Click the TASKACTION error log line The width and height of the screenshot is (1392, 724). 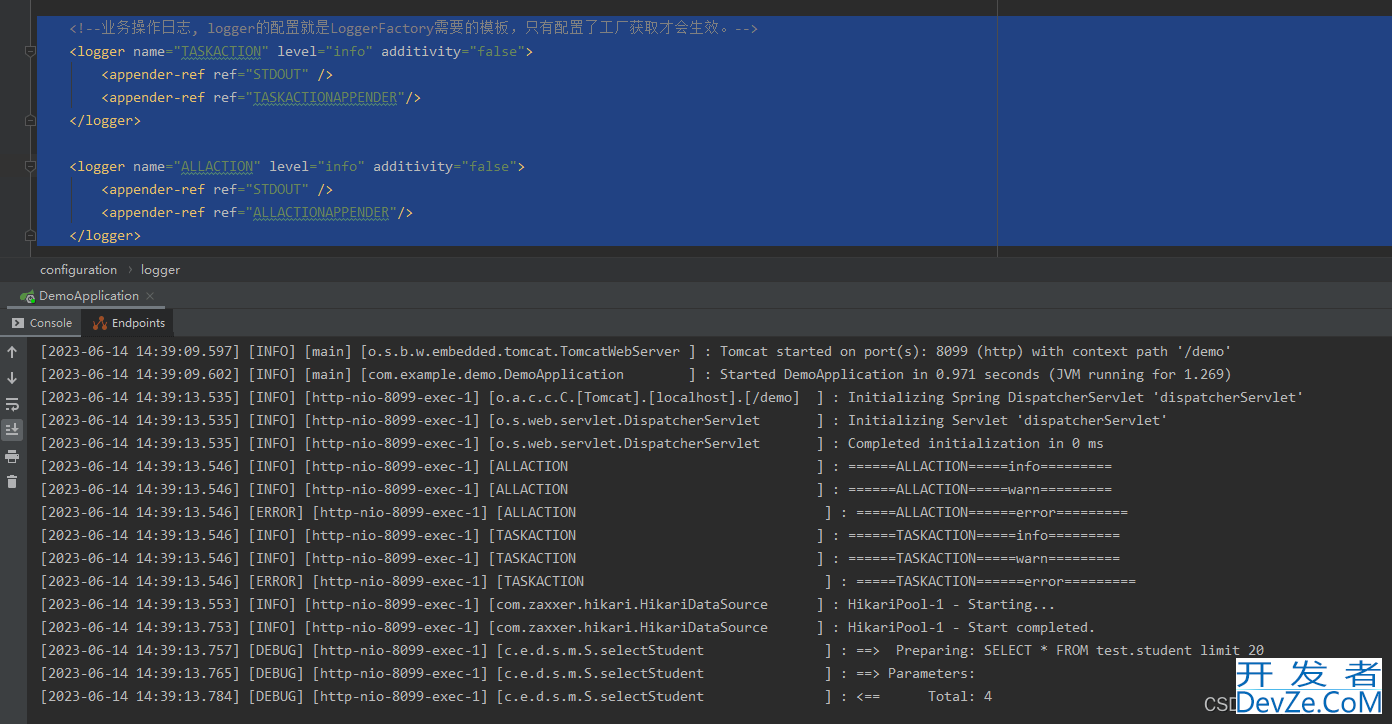588,581
